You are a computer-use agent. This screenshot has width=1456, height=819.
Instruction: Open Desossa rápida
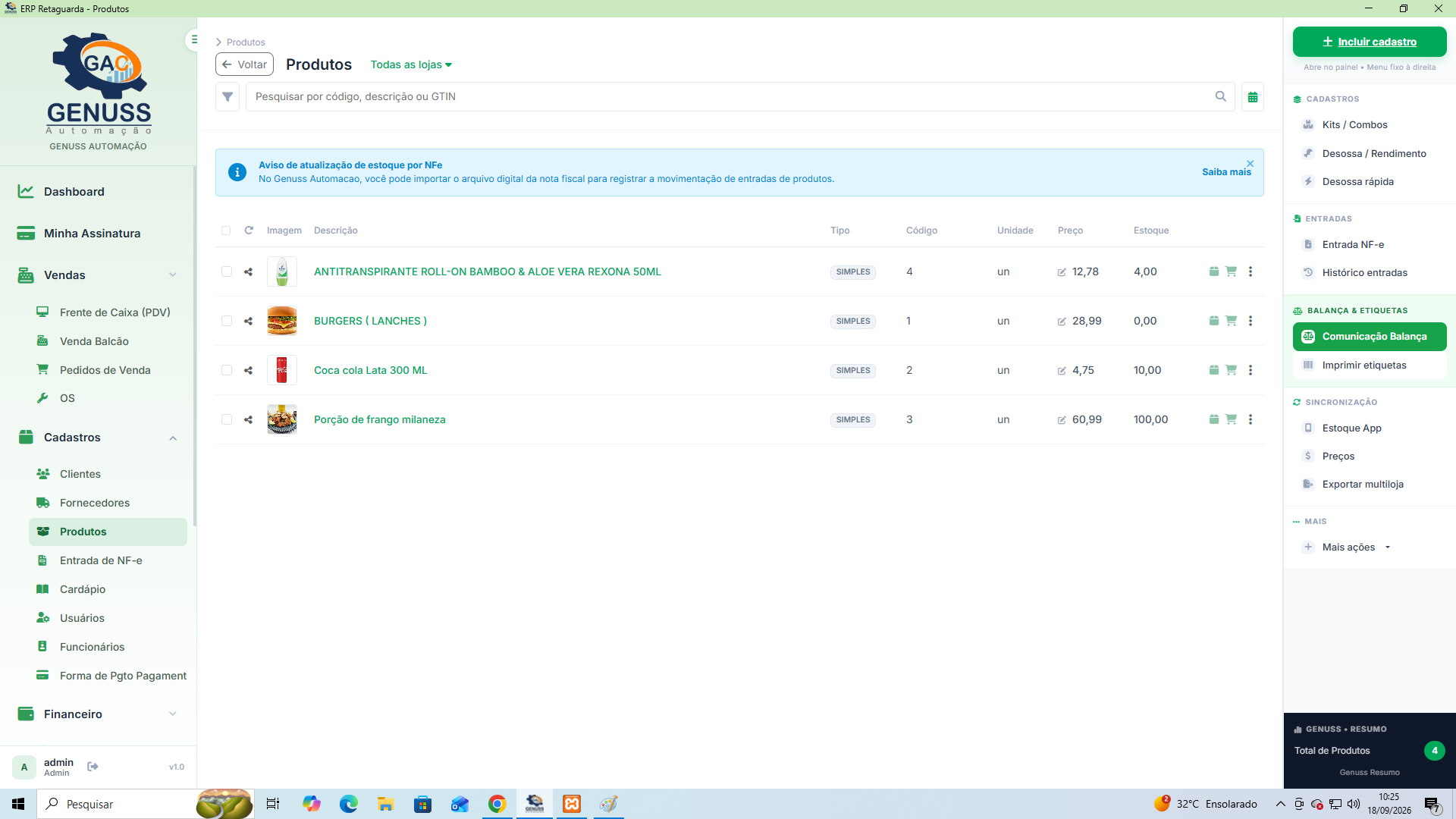point(1370,182)
